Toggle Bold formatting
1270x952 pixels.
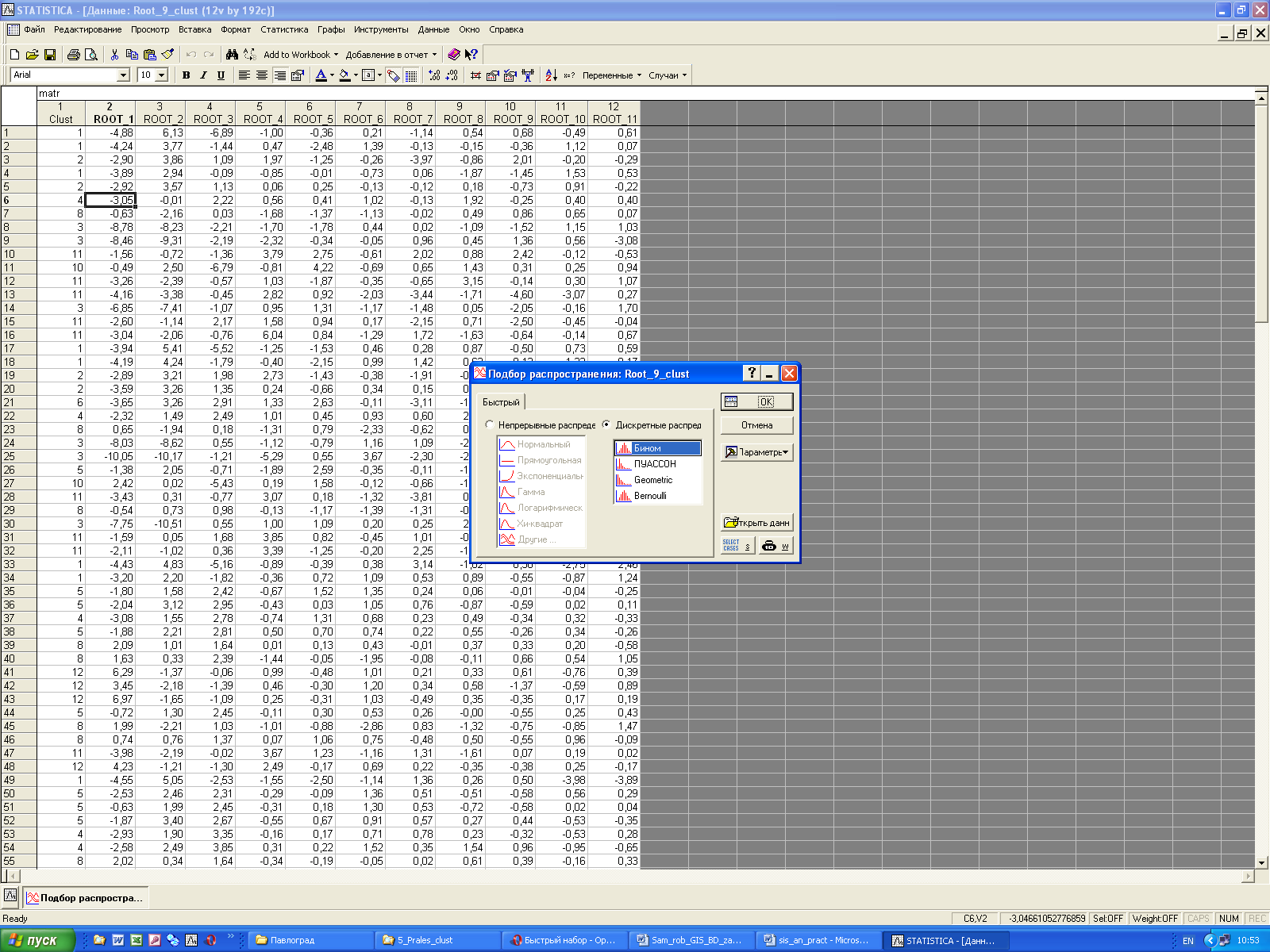(186, 75)
